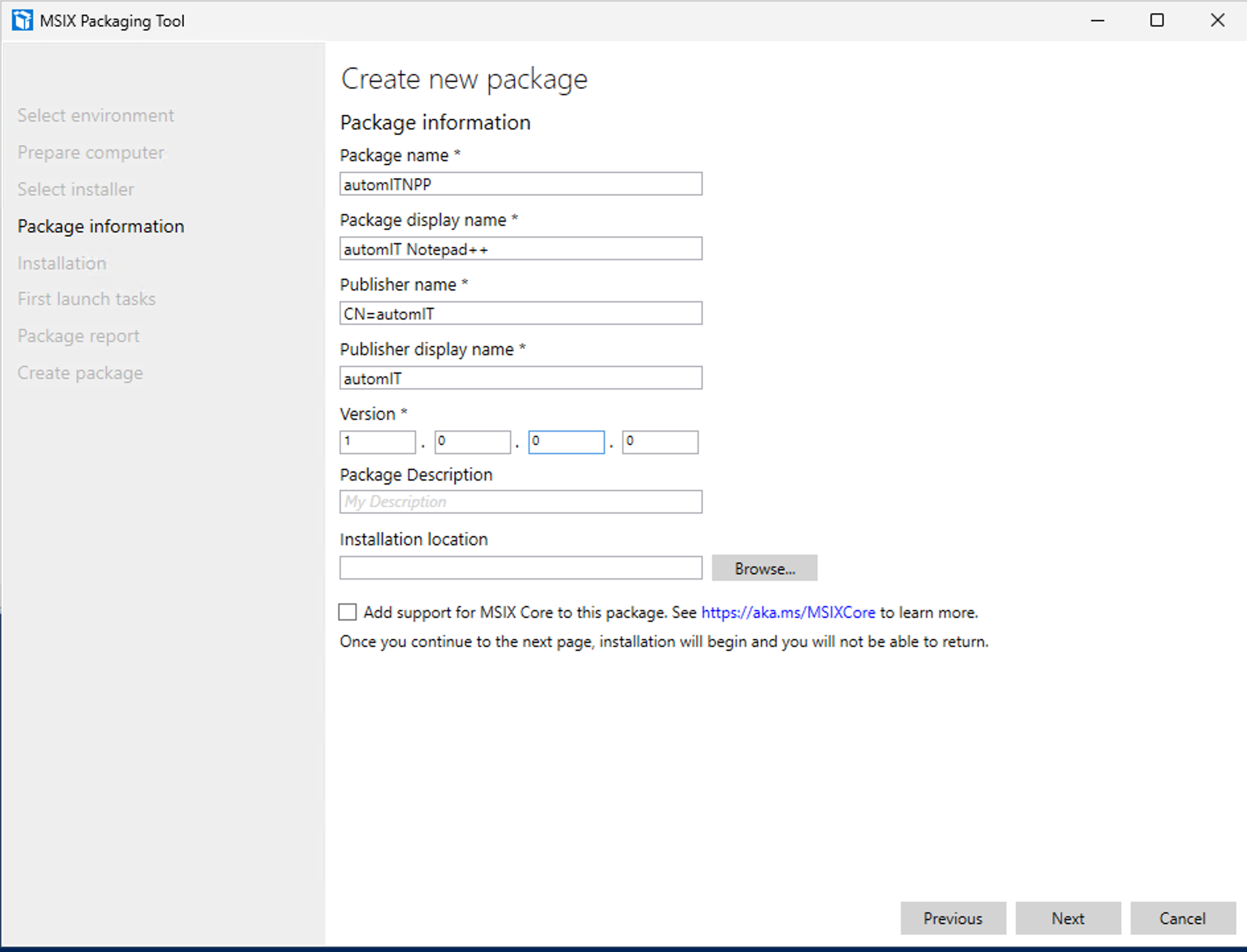Maximize the MSIX Packaging Tool window
The height and width of the screenshot is (952, 1247).
tap(1157, 20)
